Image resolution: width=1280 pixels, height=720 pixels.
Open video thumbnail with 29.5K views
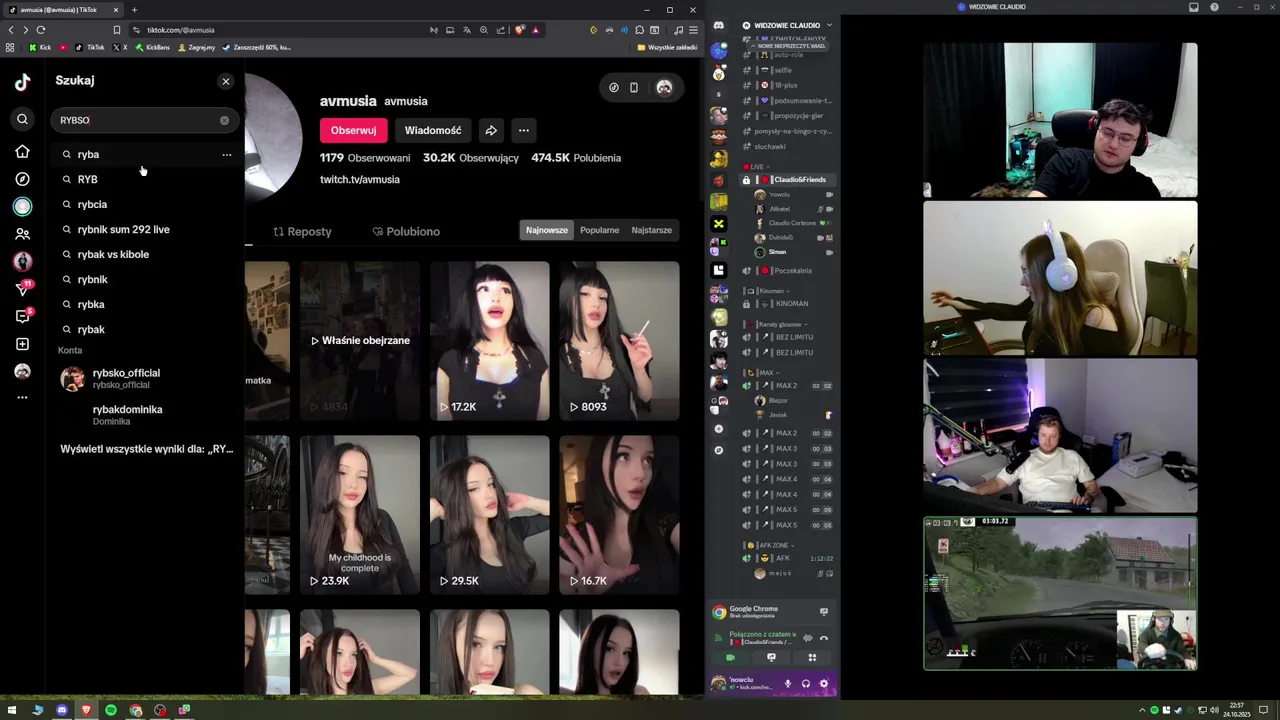[x=490, y=515]
